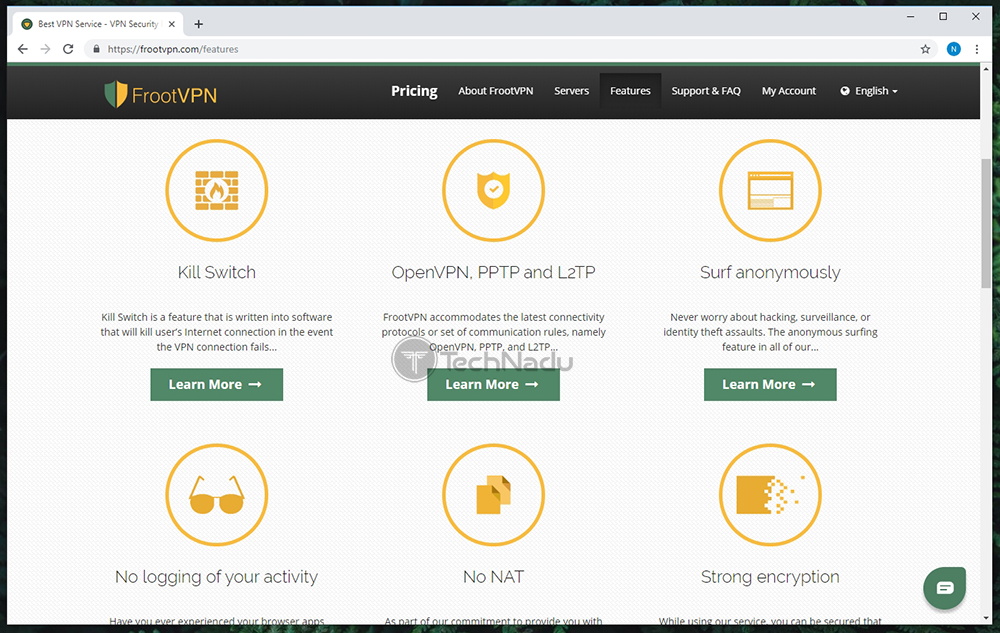Go forward with the browser arrow
This screenshot has width=1000, height=633.
(45, 49)
